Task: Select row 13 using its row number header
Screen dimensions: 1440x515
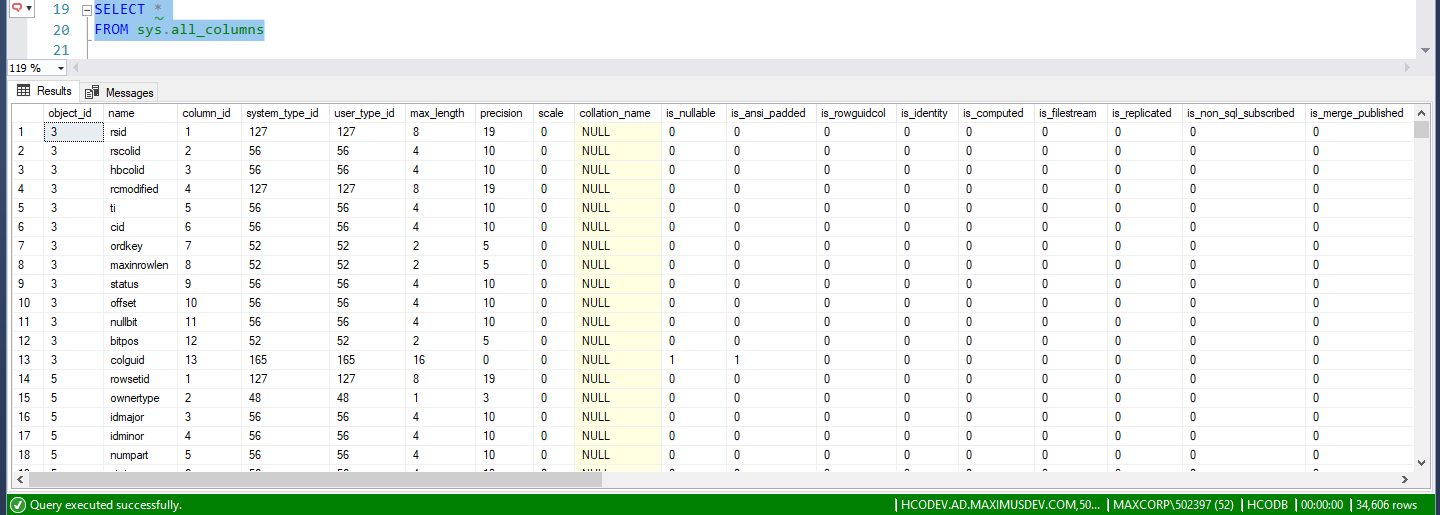Action: pos(26,360)
